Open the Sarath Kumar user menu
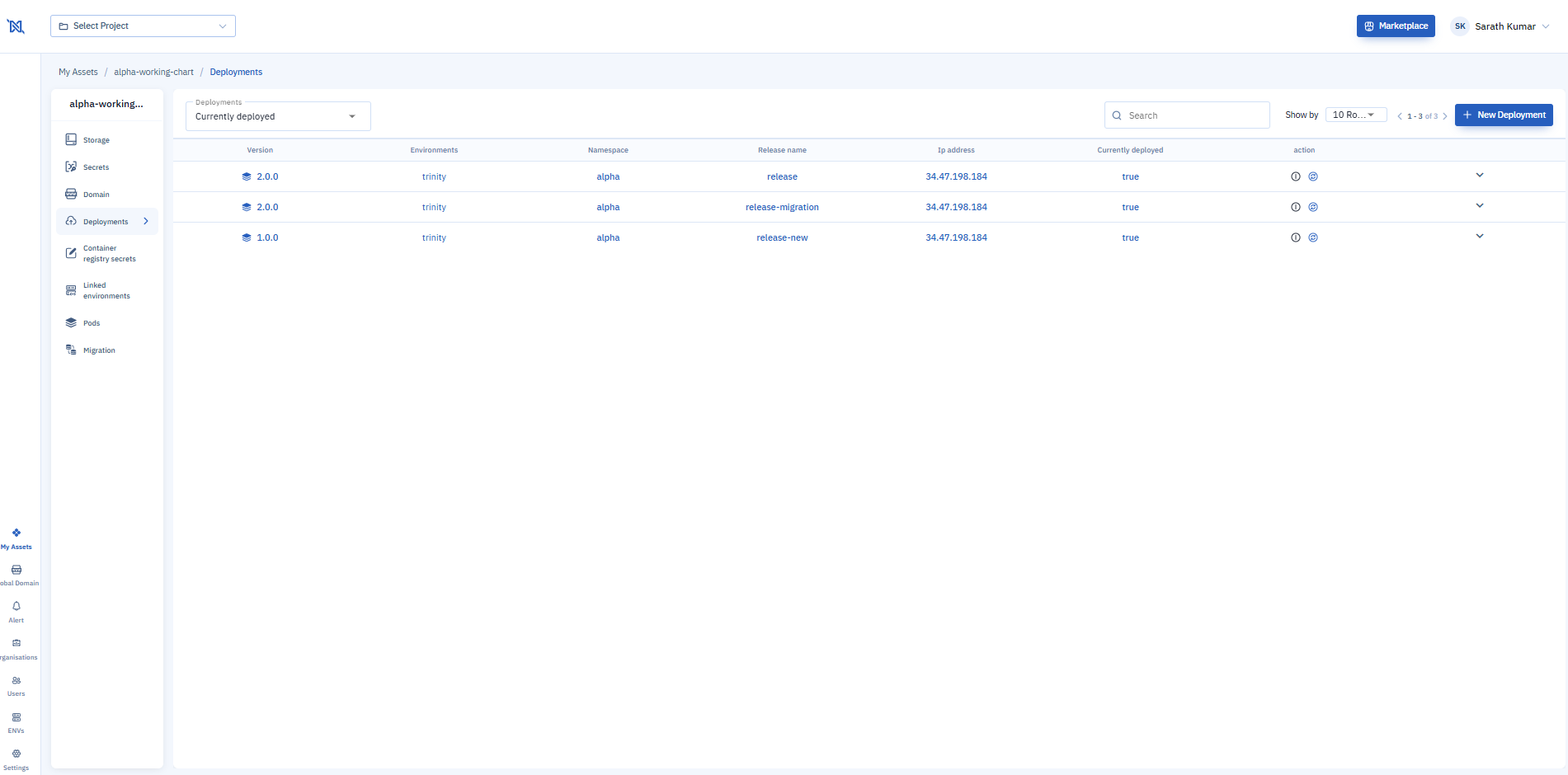 [x=1501, y=26]
